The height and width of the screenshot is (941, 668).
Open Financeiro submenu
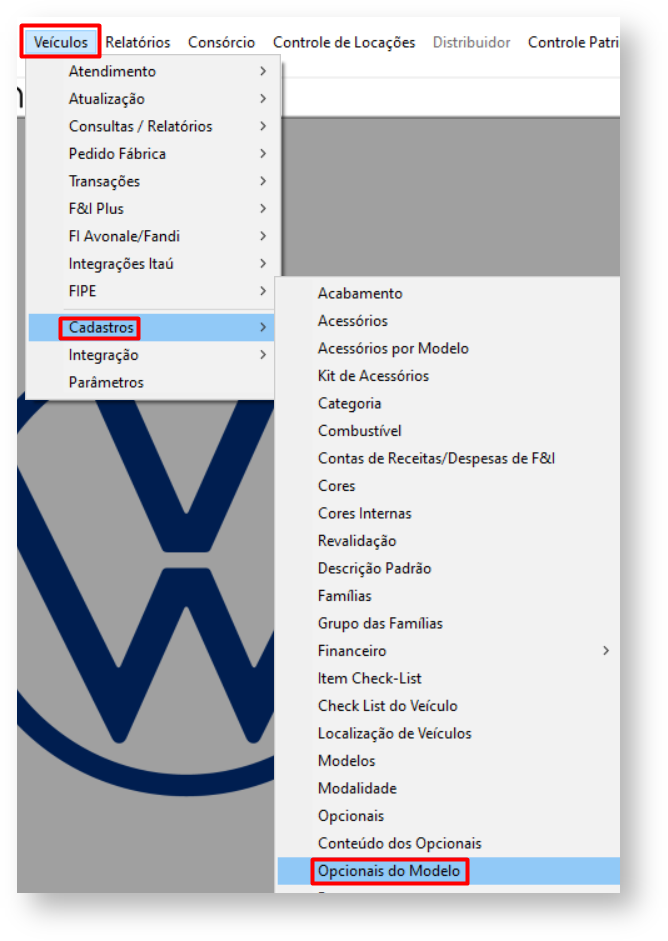tap(449, 651)
